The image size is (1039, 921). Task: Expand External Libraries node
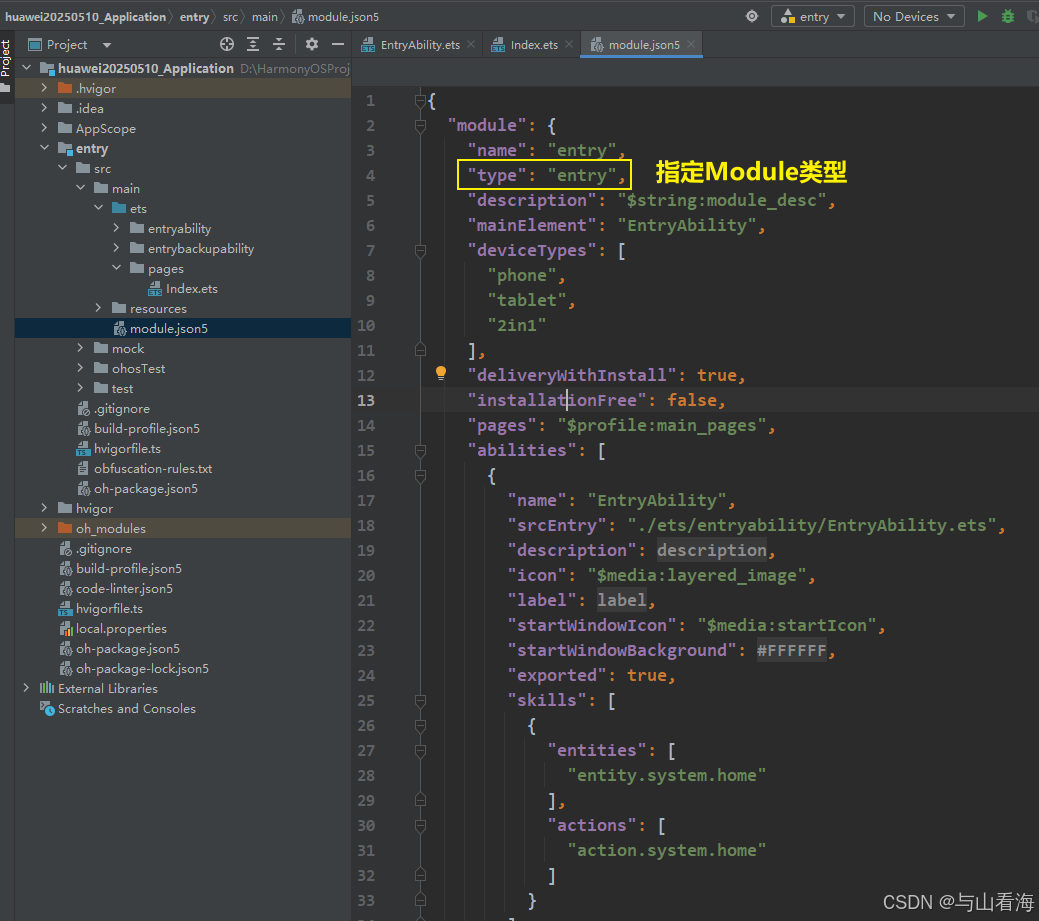coord(27,688)
